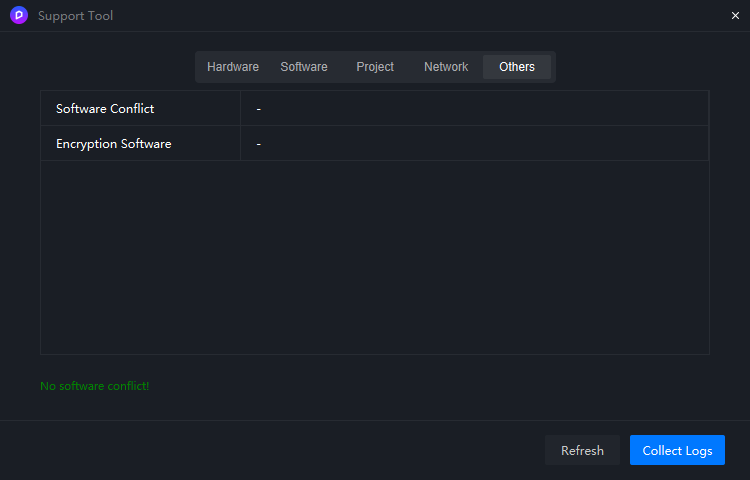Click the Software Conflict row label

tap(105, 109)
